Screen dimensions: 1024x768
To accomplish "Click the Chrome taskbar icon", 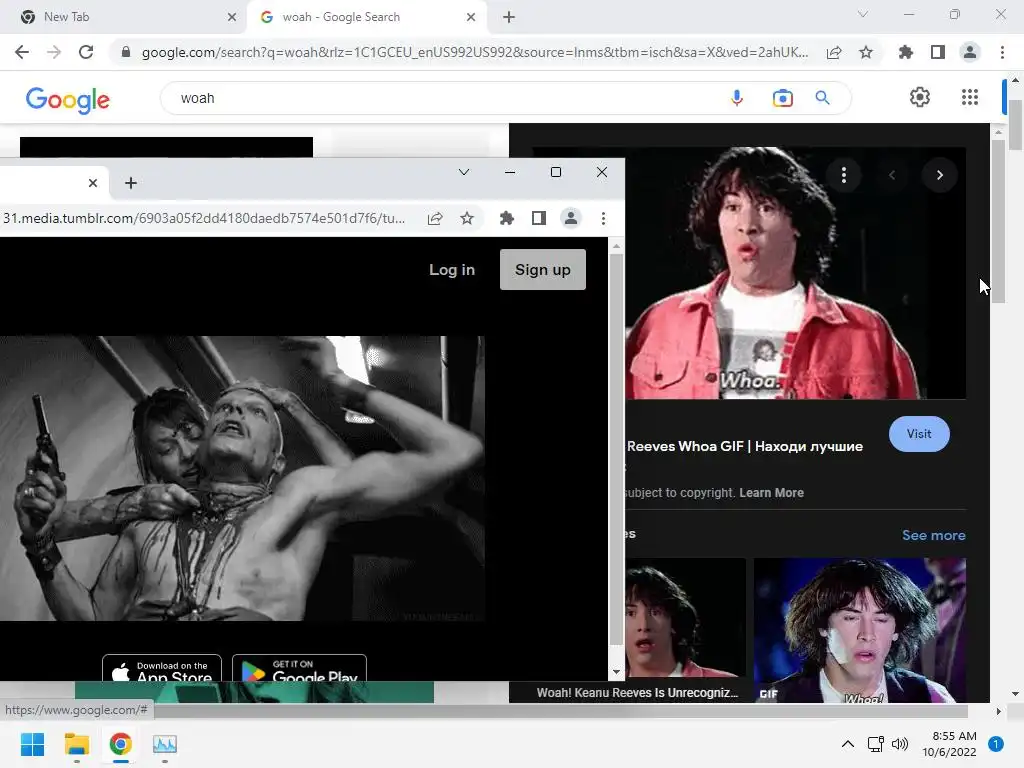I will (x=121, y=744).
